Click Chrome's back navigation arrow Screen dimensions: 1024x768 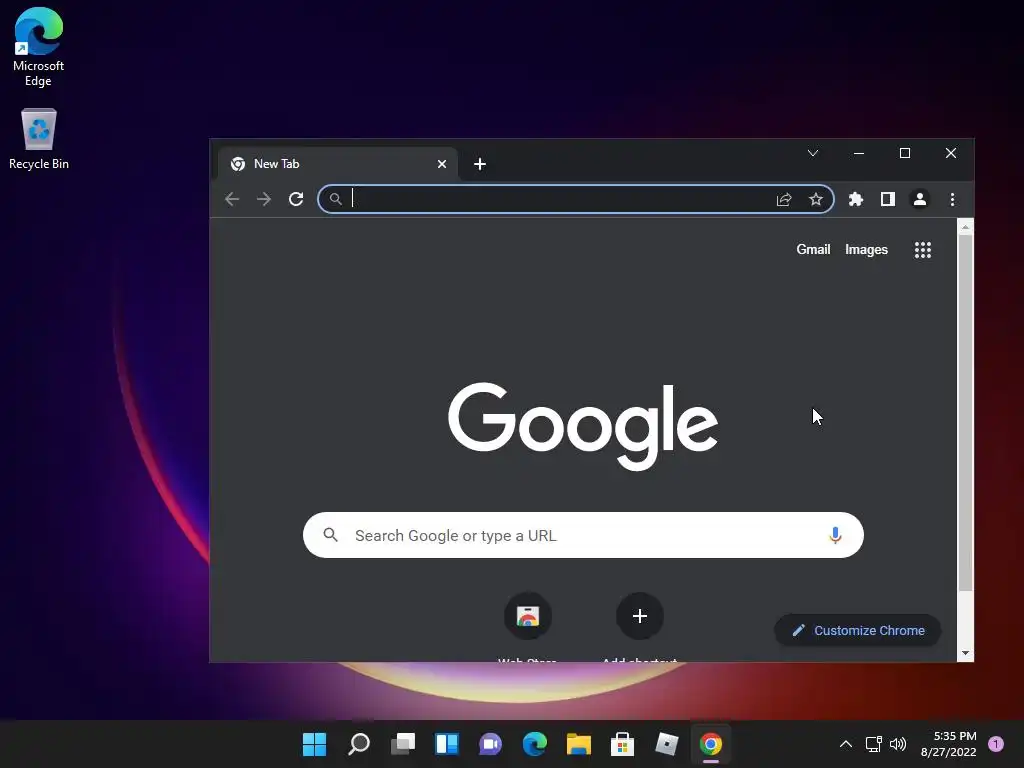232,199
